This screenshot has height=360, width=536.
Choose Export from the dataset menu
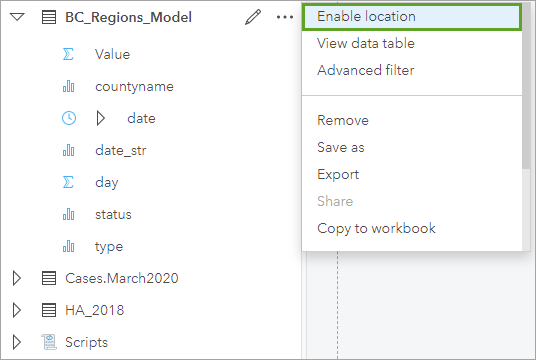[412, 174]
